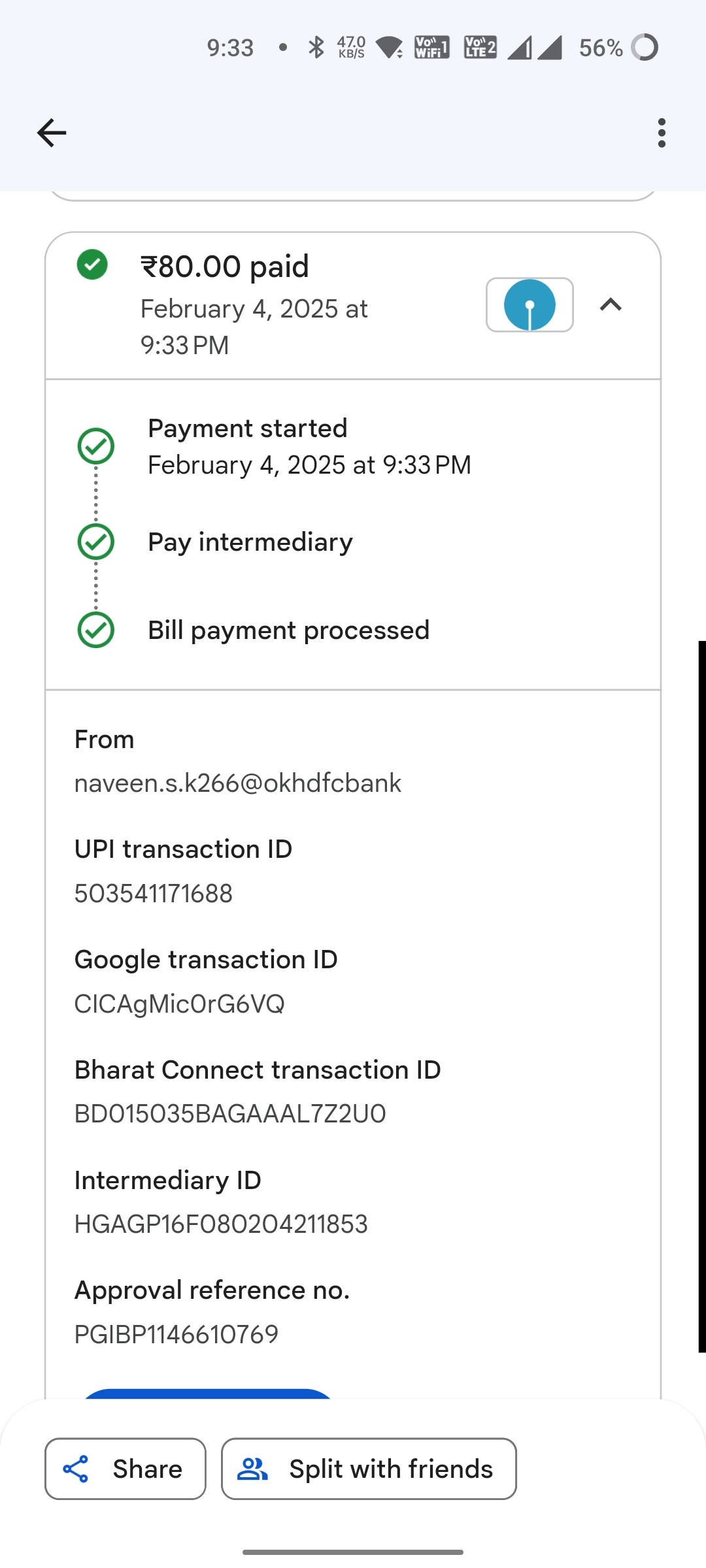Tap the back arrow icon
Viewport: 706px width, 1568px height.
coord(52,133)
